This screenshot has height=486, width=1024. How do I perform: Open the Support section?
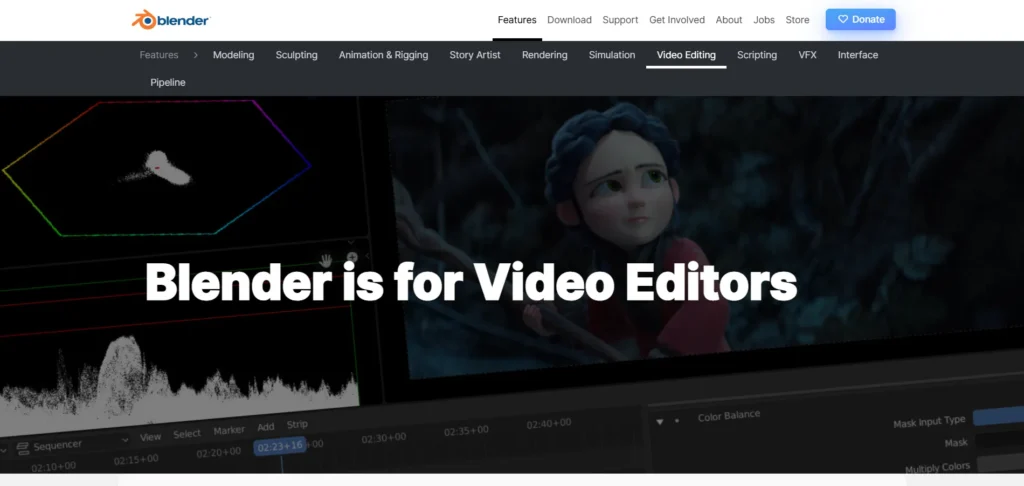pyautogui.click(x=620, y=20)
